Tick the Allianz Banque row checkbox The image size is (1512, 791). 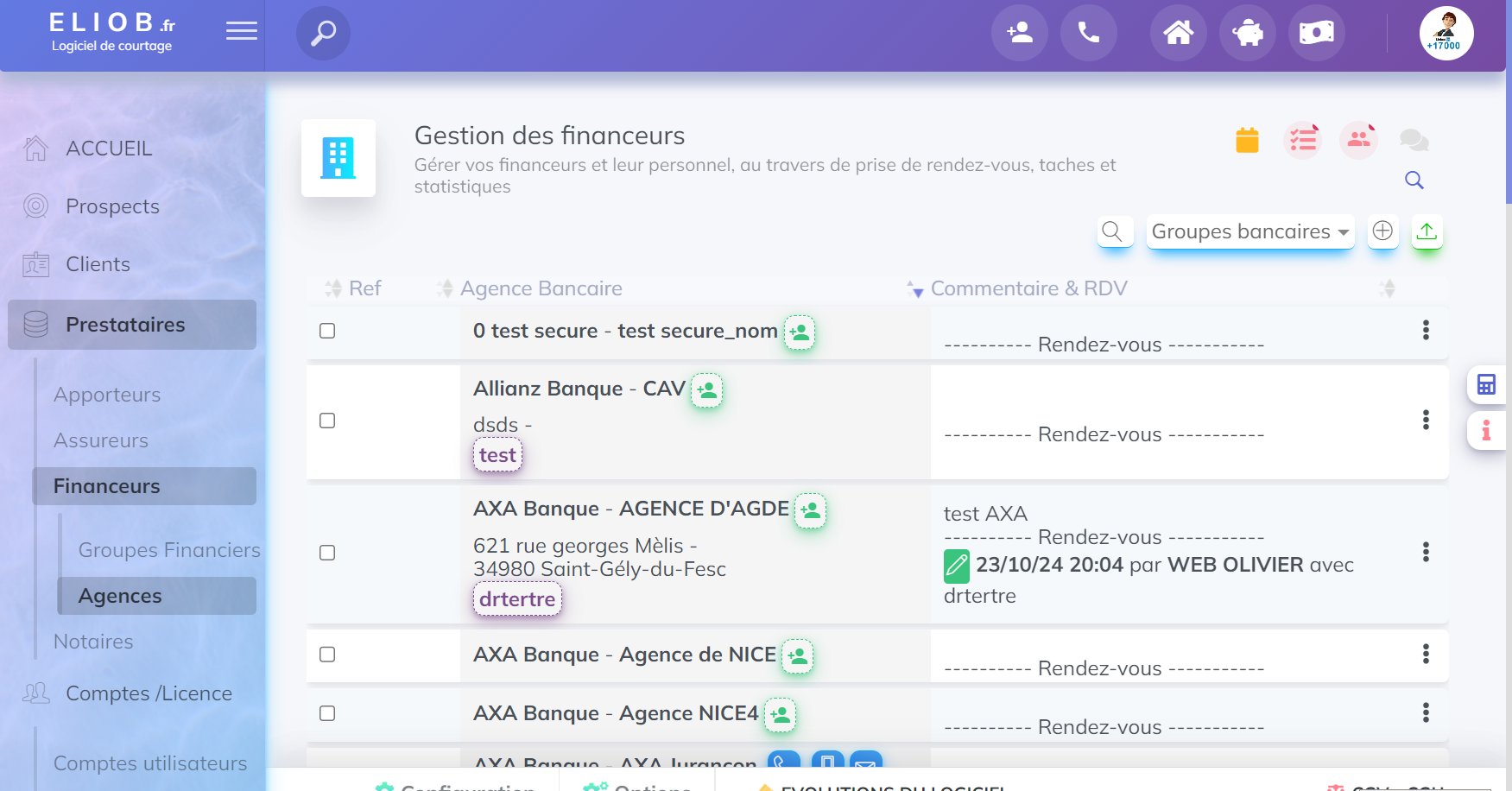[x=327, y=421]
